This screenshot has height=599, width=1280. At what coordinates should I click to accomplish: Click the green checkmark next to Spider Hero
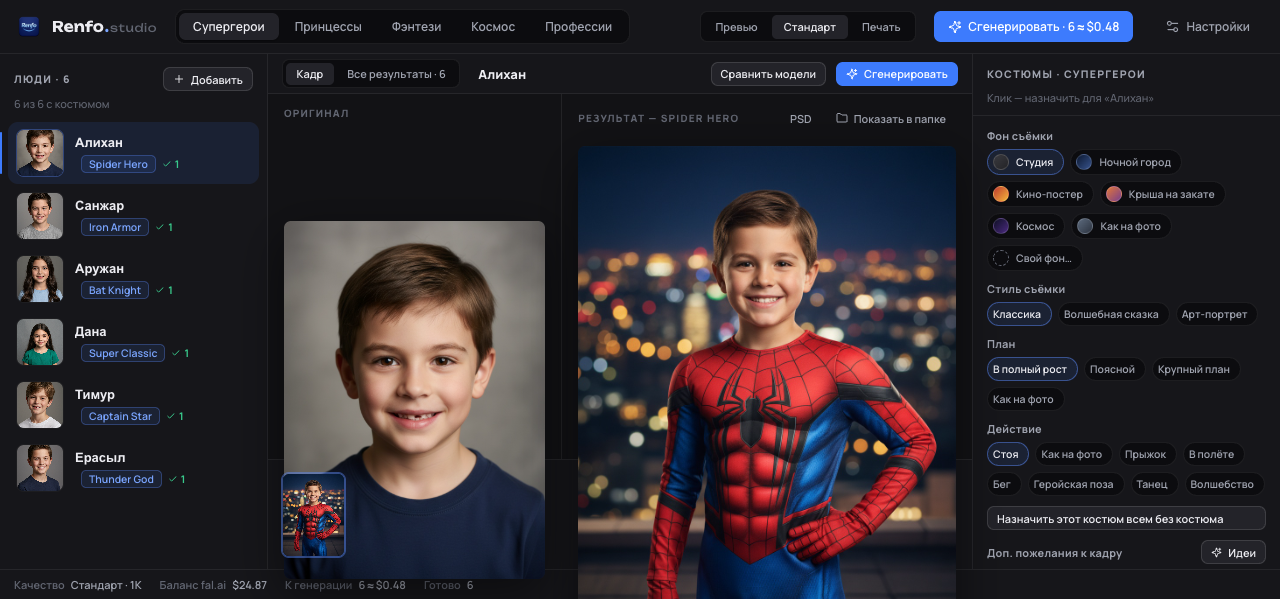pos(167,164)
